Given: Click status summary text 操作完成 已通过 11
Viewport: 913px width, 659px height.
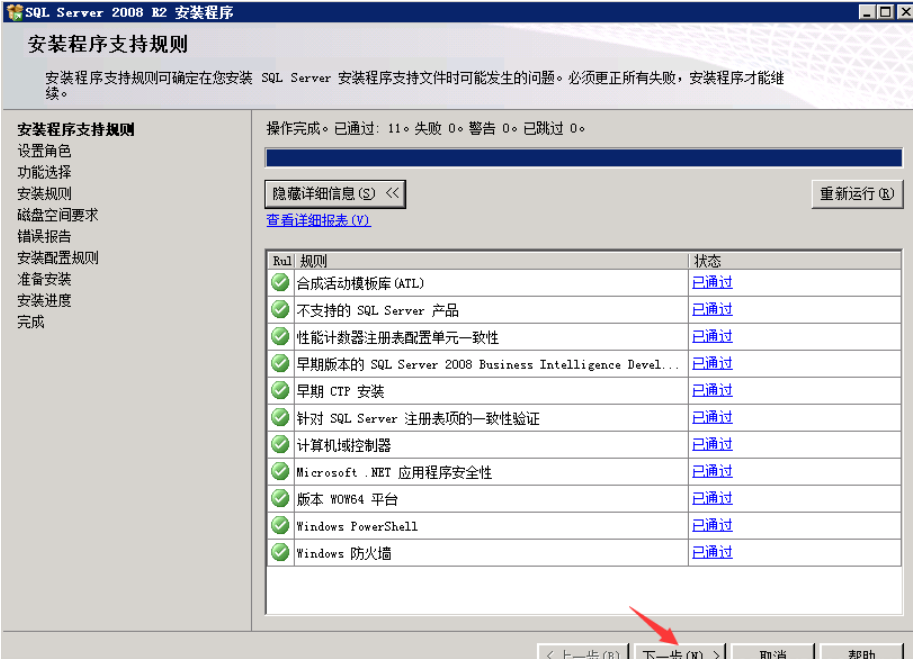Looking at the screenshot, I should (426, 128).
